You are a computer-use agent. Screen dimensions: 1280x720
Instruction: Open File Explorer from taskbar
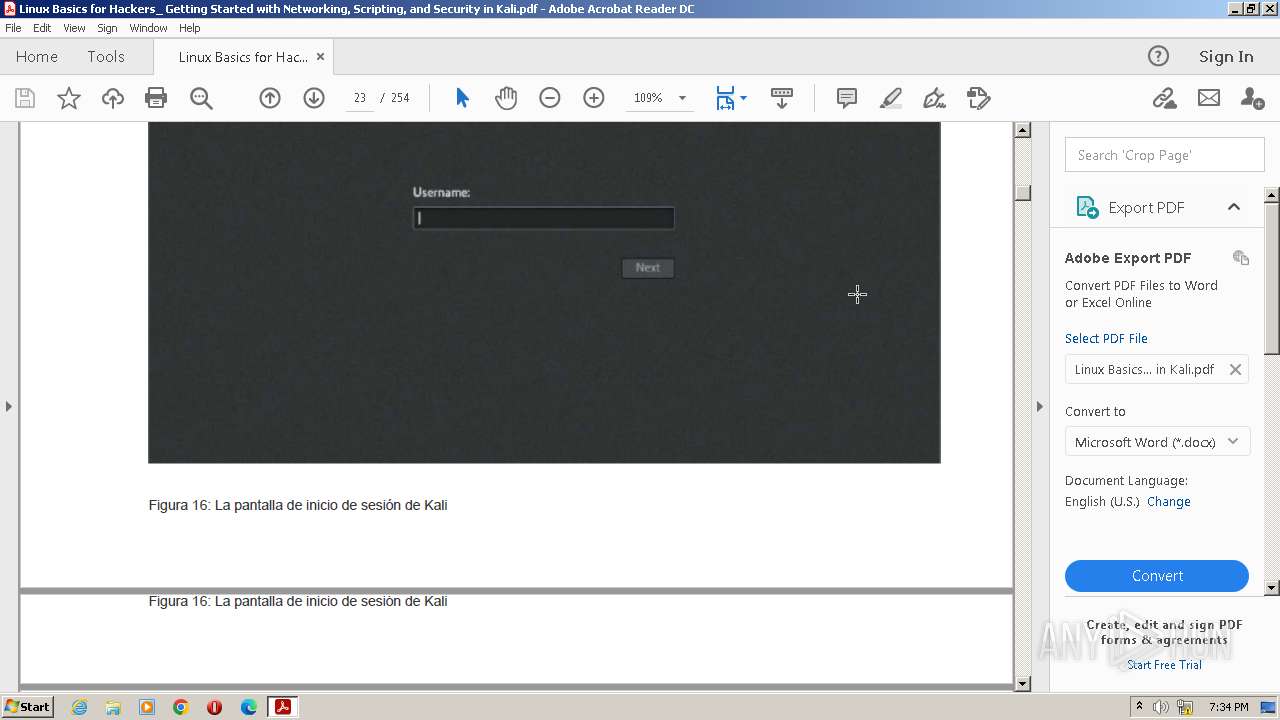pyautogui.click(x=113, y=707)
